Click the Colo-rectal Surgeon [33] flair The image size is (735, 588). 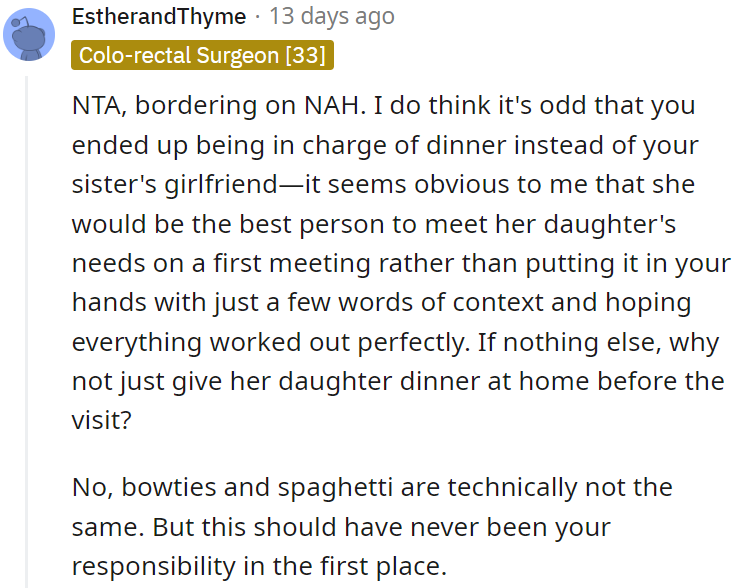click(202, 55)
